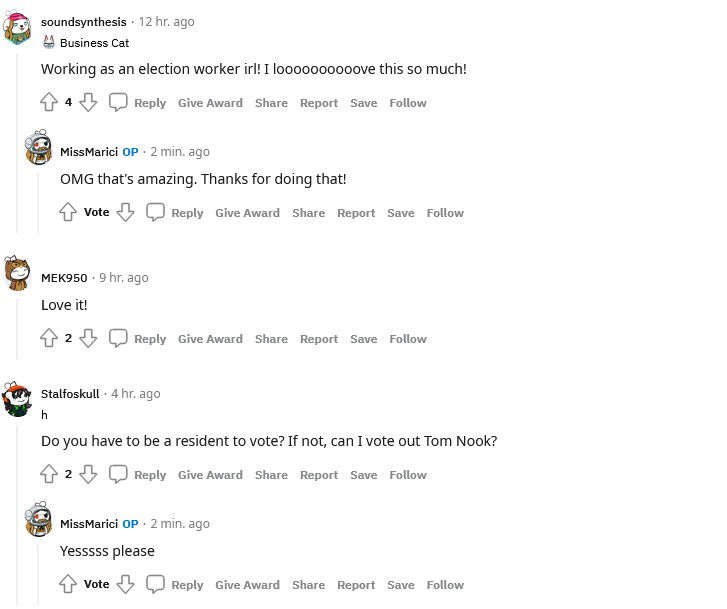Open Stalfoskull's user profile link
Image resolution: width=727 pixels, height=609 pixels.
pyautogui.click(x=70, y=394)
